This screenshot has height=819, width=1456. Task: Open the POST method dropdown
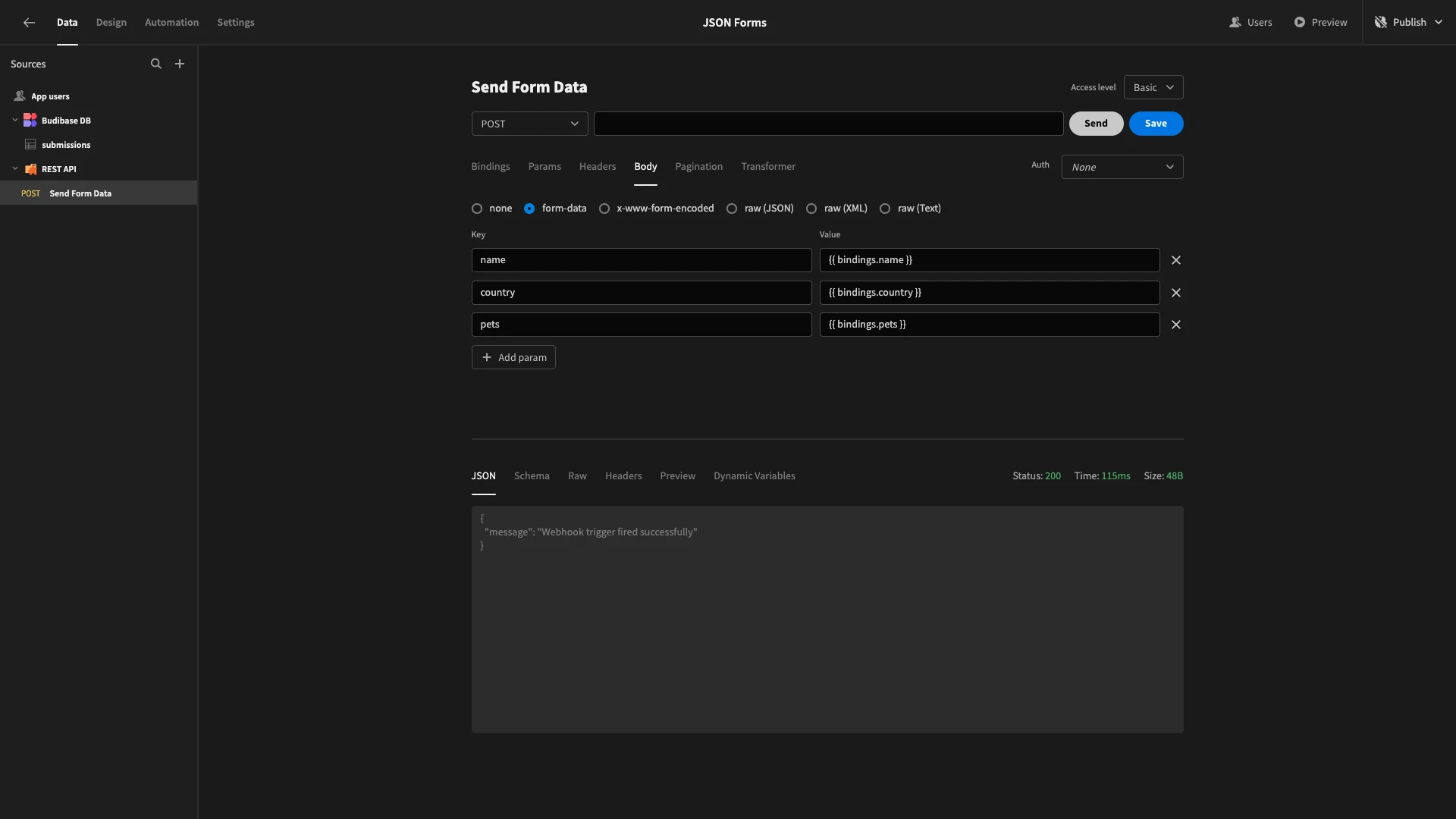(x=529, y=124)
